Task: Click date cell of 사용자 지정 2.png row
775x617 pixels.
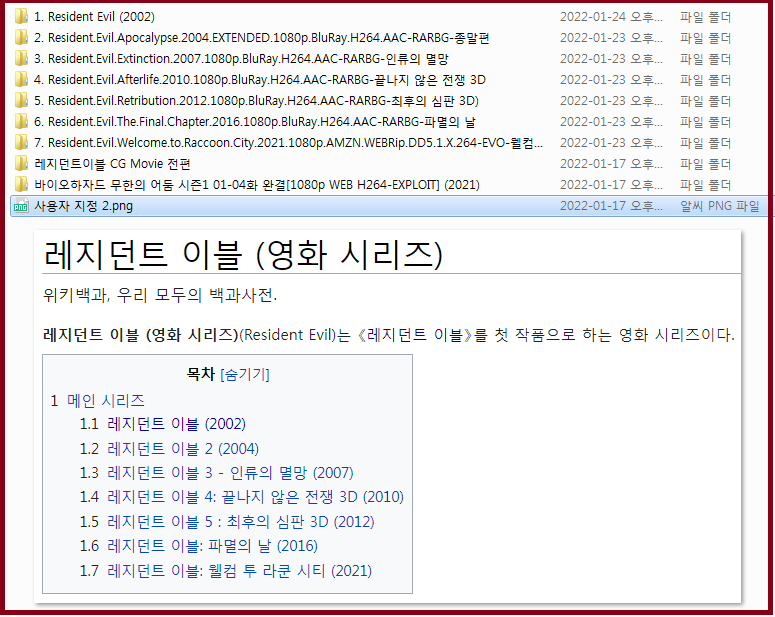Action: click(611, 206)
